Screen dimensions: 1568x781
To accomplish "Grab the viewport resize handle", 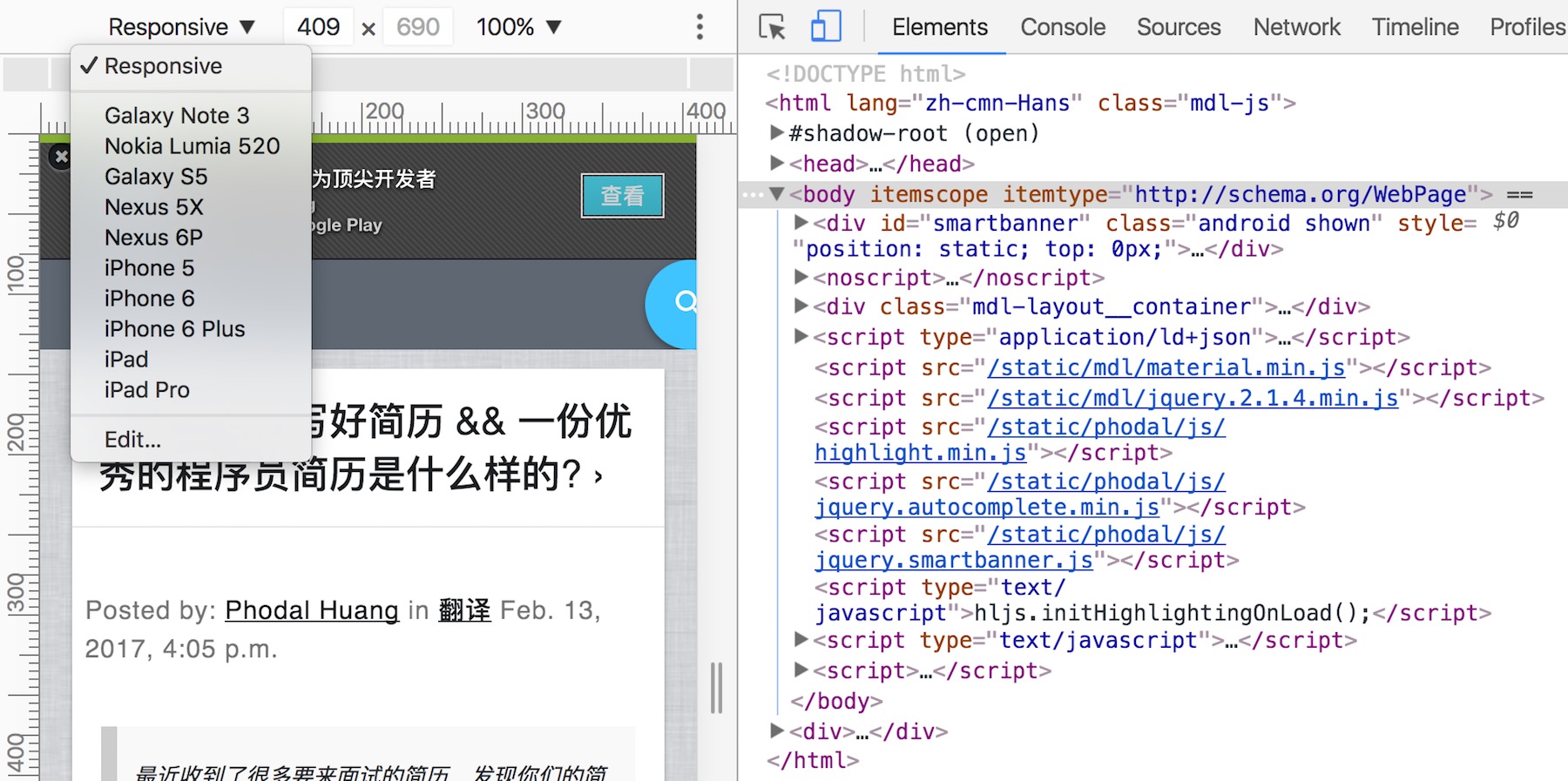I will click(717, 688).
